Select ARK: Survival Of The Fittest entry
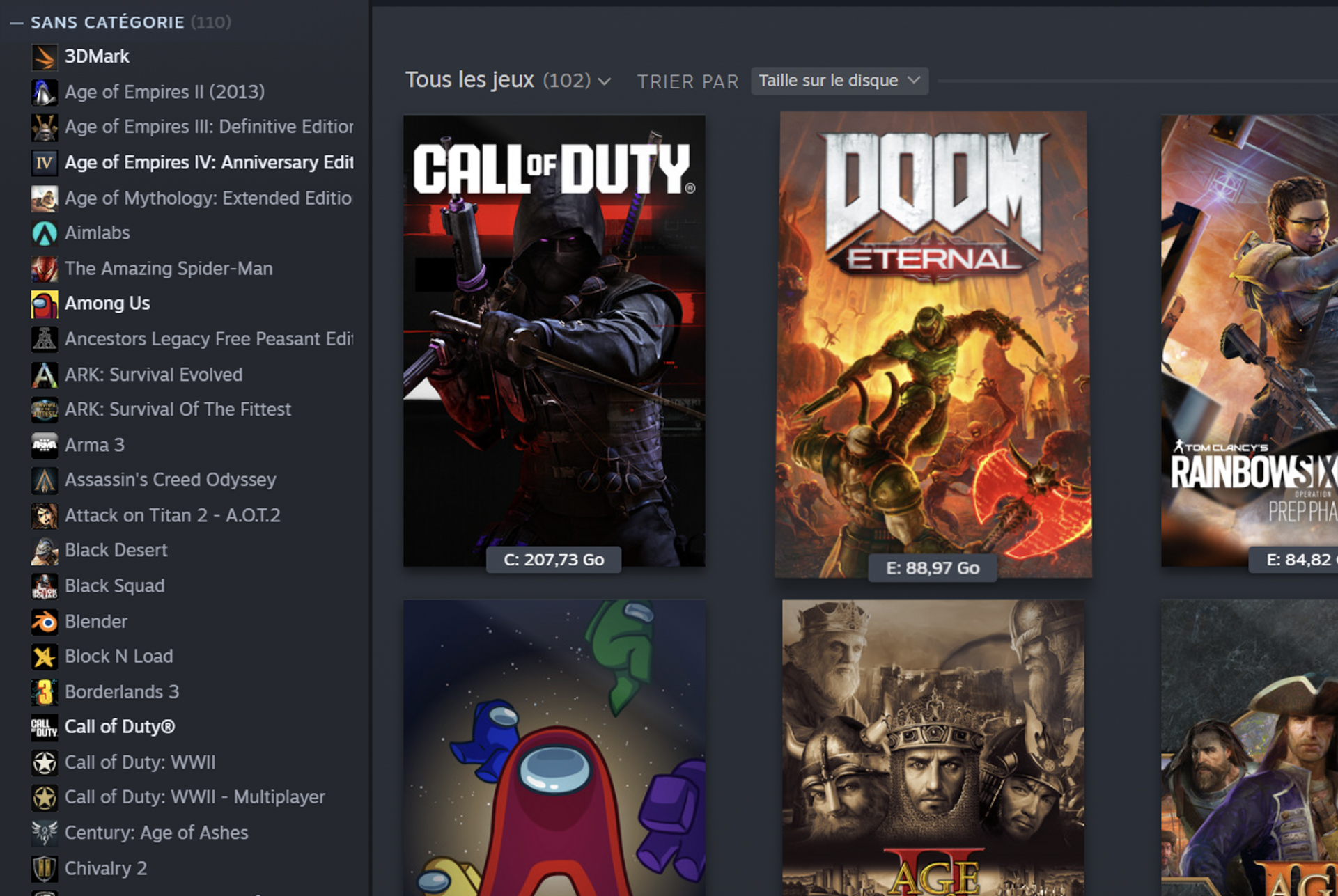1338x896 pixels. coord(178,409)
